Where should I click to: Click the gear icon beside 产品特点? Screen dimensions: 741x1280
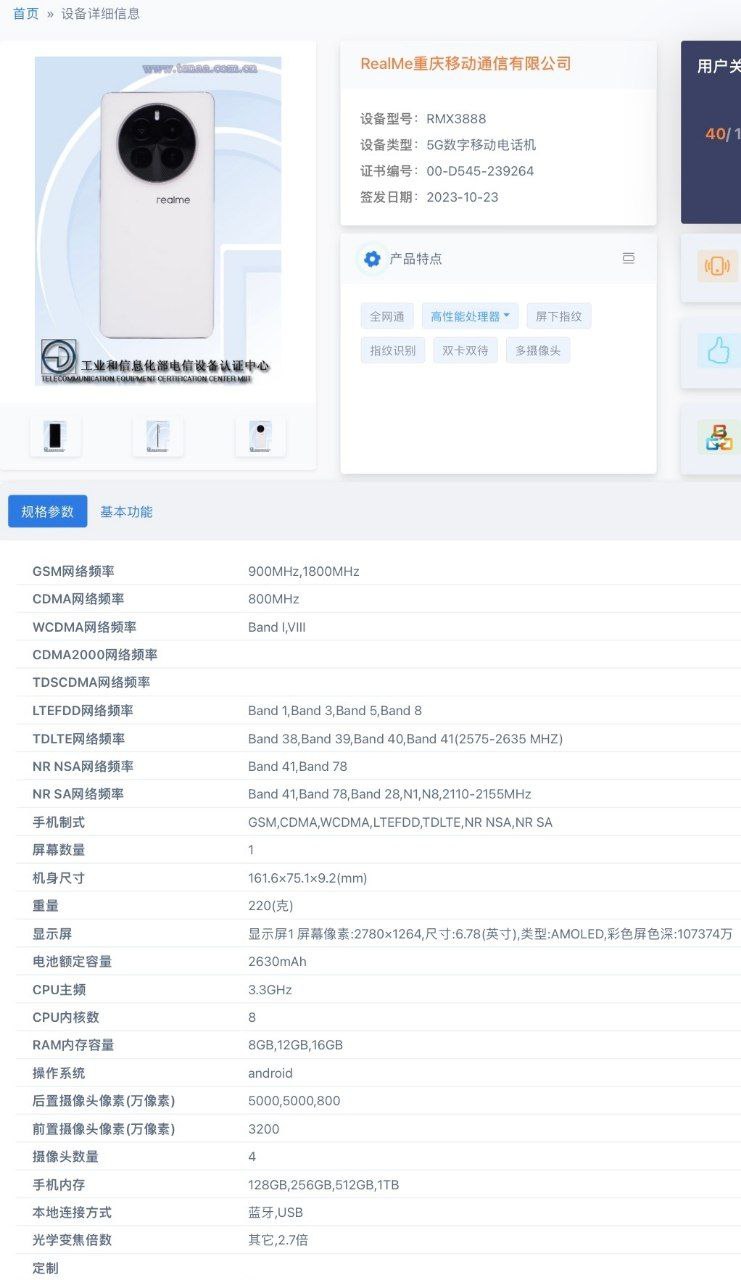pyautogui.click(x=372, y=259)
